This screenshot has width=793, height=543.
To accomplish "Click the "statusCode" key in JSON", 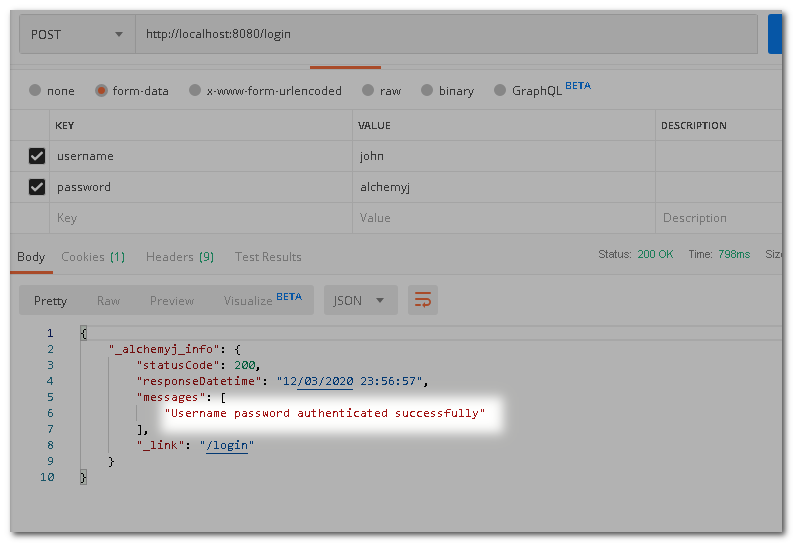I will point(178,365).
